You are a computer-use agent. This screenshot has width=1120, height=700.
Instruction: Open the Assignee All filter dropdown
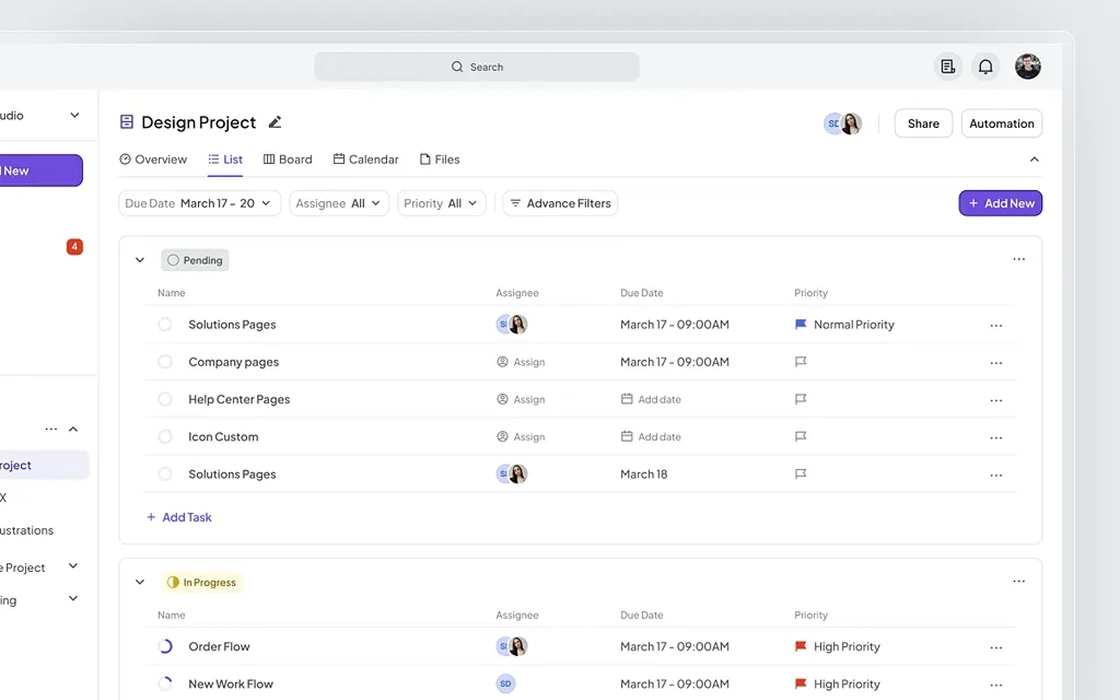point(339,204)
